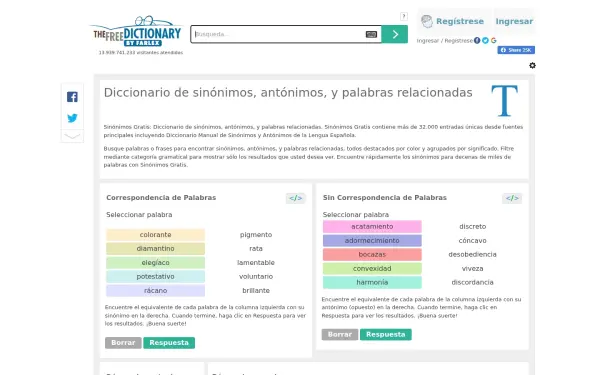Viewport: 600px width, 375px height.
Task: Open the settings gear icon
Action: 532,65
